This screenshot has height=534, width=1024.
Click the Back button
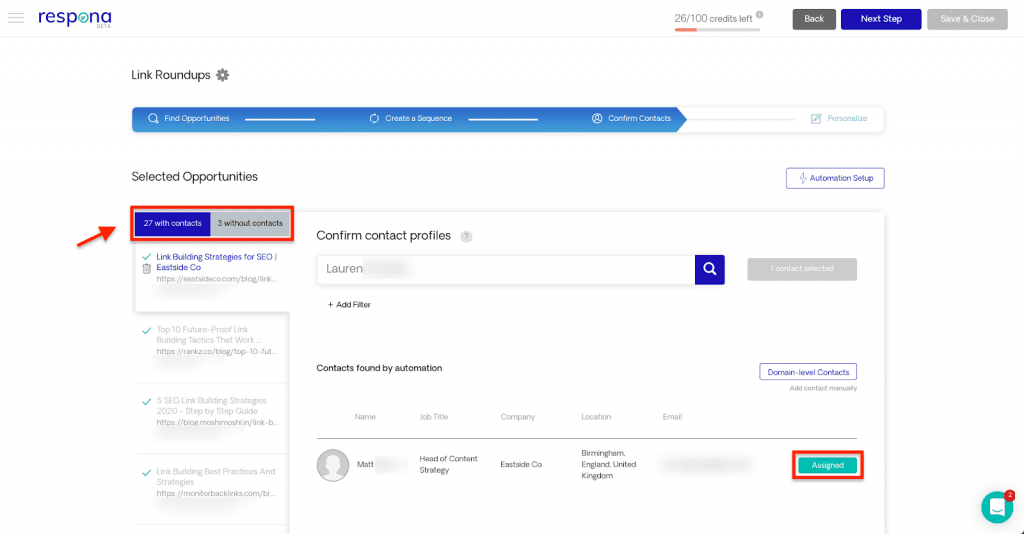pyautogui.click(x=814, y=19)
